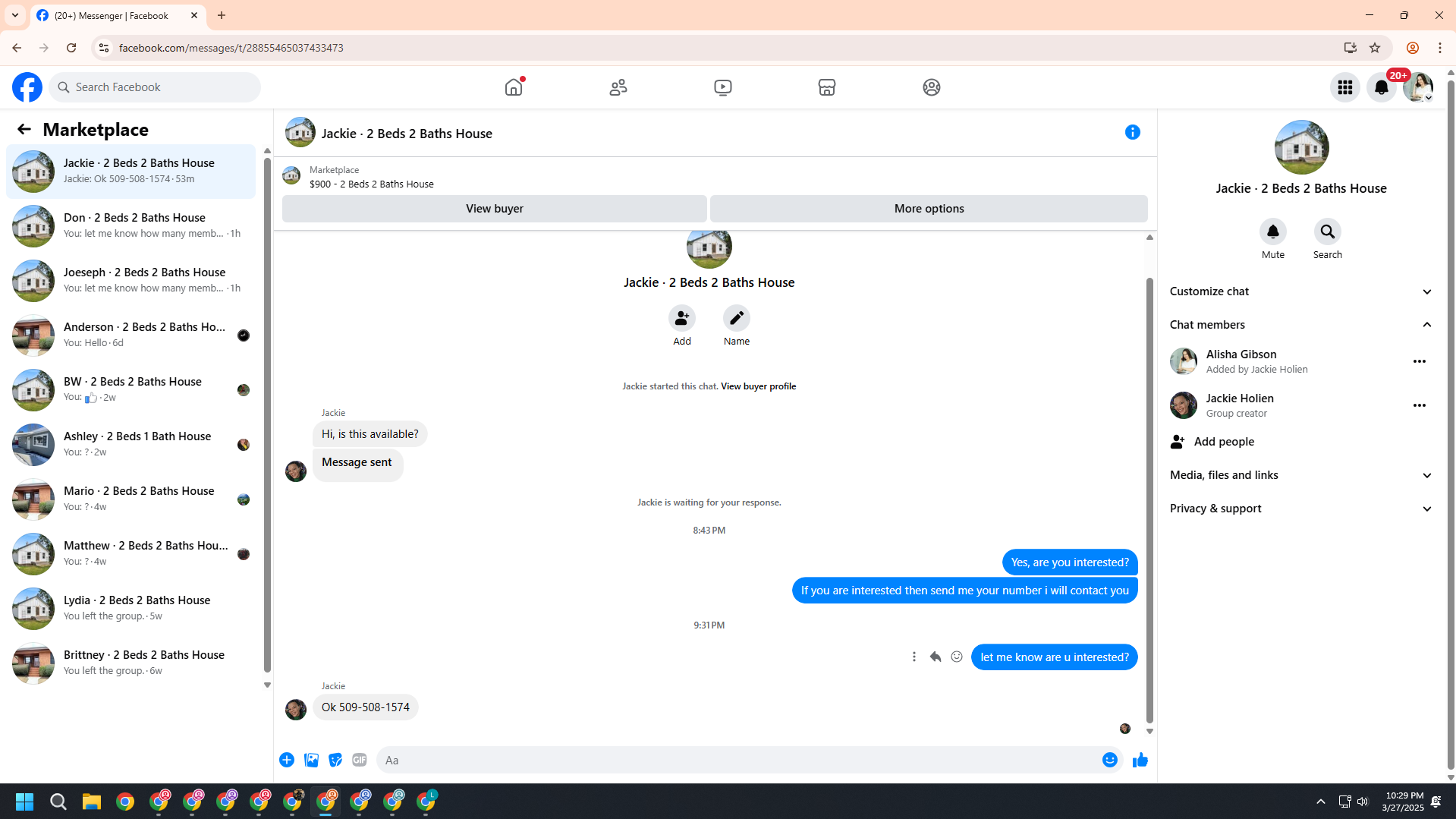The image size is (1456, 819).
Task: Open BW · 2 Beds 2 Baths House chat
Action: pos(131,390)
